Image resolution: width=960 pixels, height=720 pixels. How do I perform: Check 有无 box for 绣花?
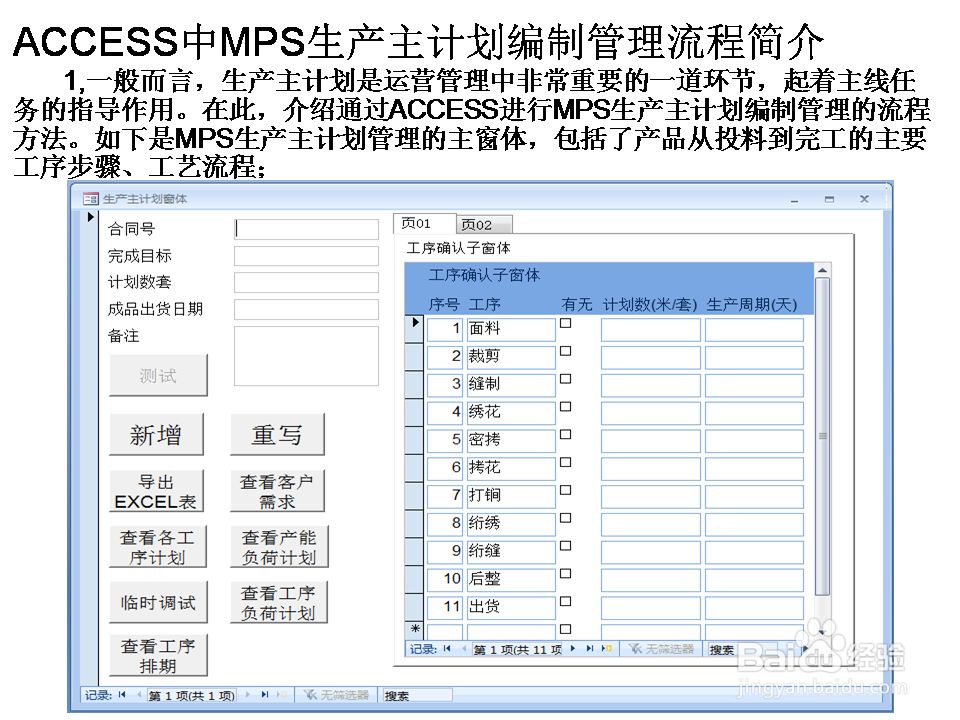click(566, 407)
